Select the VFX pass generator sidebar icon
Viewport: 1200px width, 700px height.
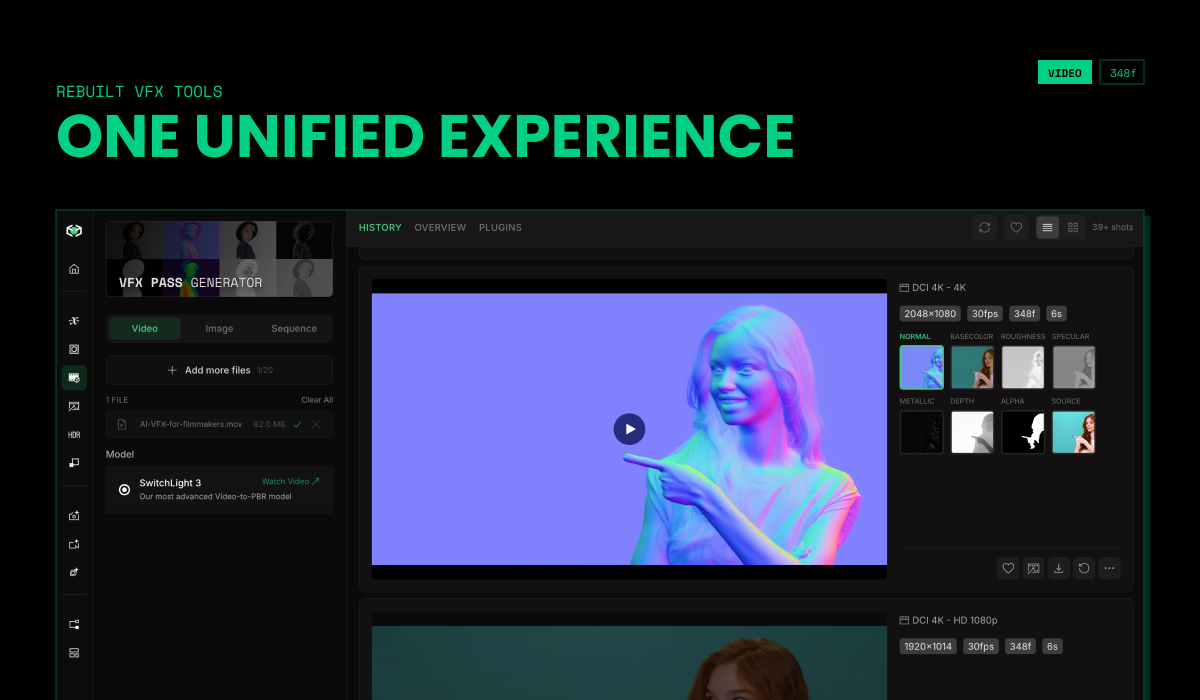(x=74, y=378)
